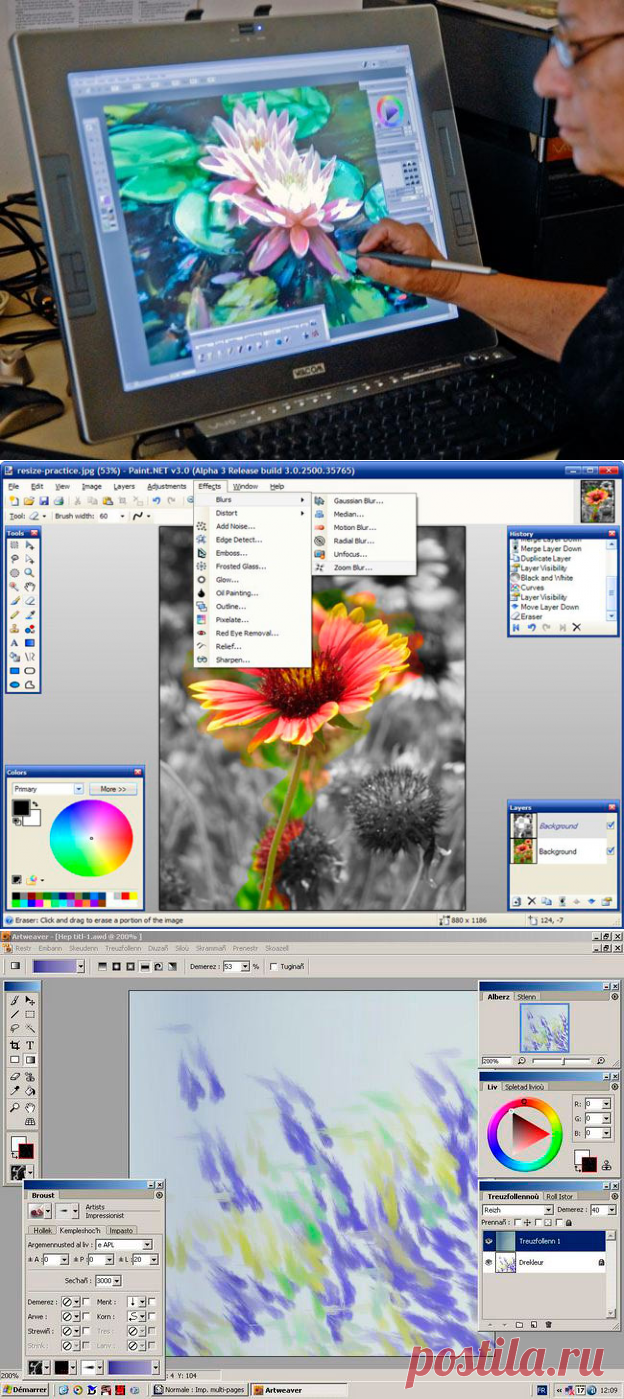Screen dimensions: 624x1399
Task: Switch to the Stlenn tab in preview panel
Action: click(x=527, y=996)
